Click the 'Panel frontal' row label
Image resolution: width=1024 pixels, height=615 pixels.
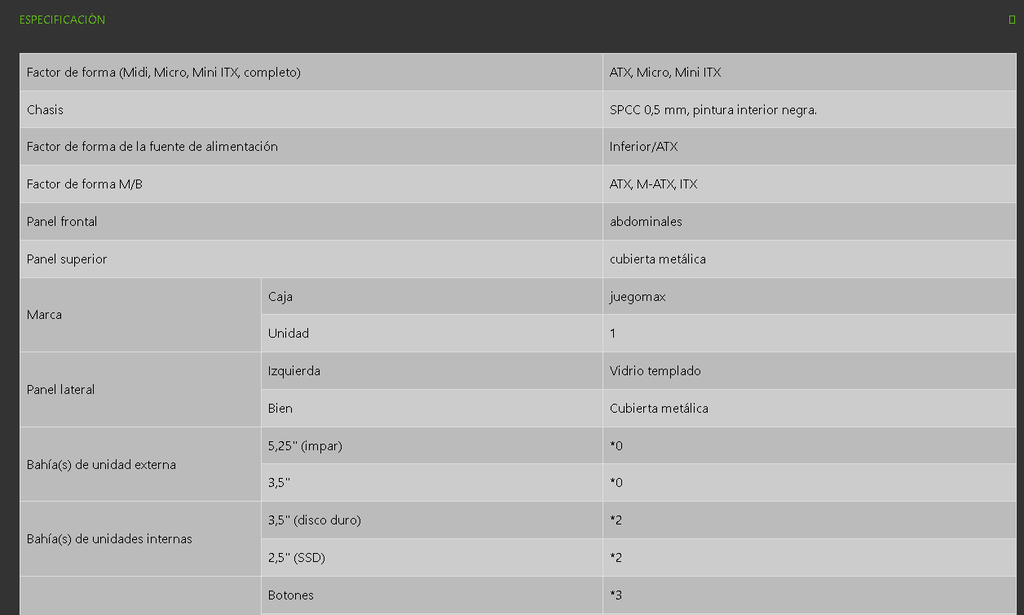62,221
